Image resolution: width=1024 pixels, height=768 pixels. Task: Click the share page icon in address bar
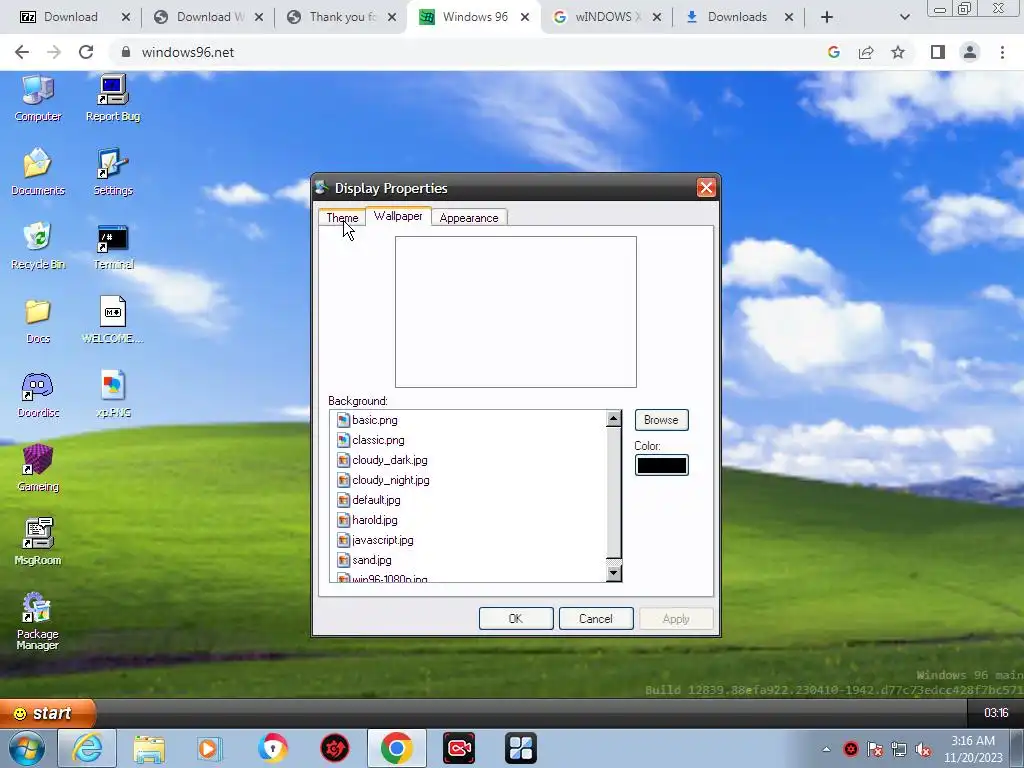[866, 52]
